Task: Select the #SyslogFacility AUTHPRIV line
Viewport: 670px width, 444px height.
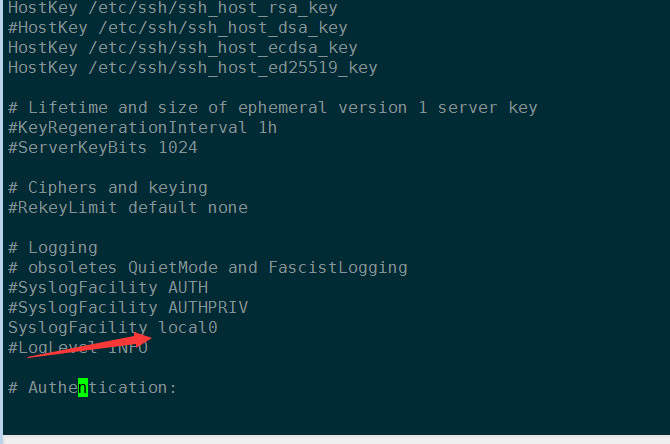Action: tap(128, 308)
